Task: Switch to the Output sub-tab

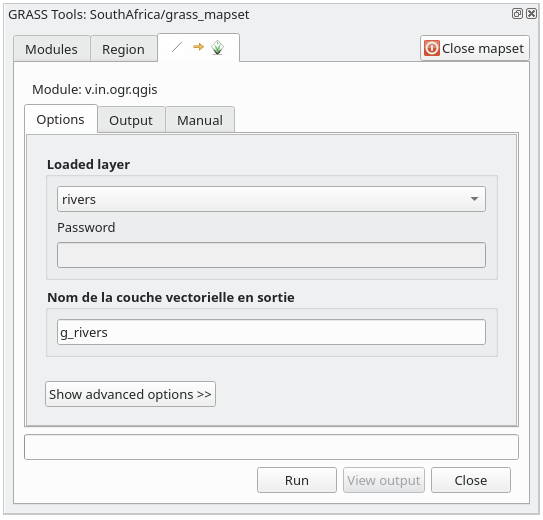Action: [131, 120]
